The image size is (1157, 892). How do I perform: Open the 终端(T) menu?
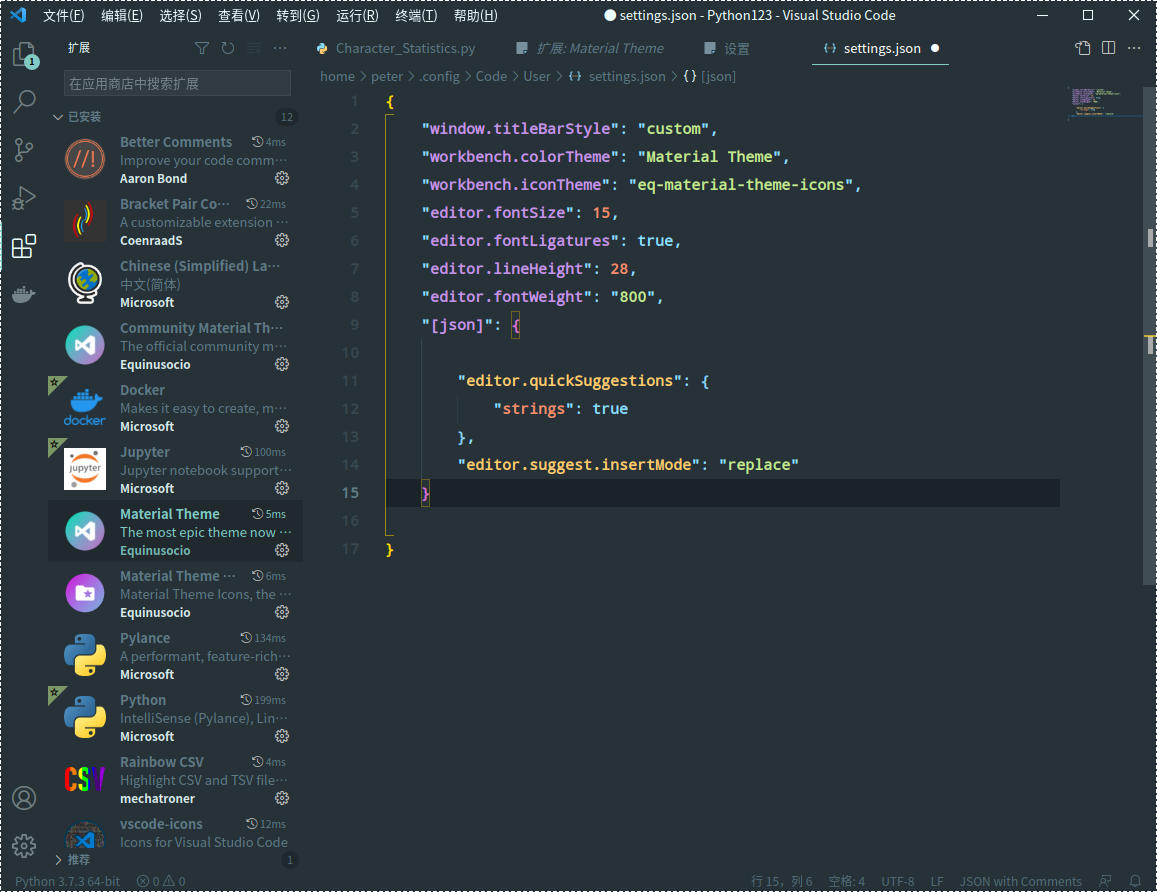point(416,16)
